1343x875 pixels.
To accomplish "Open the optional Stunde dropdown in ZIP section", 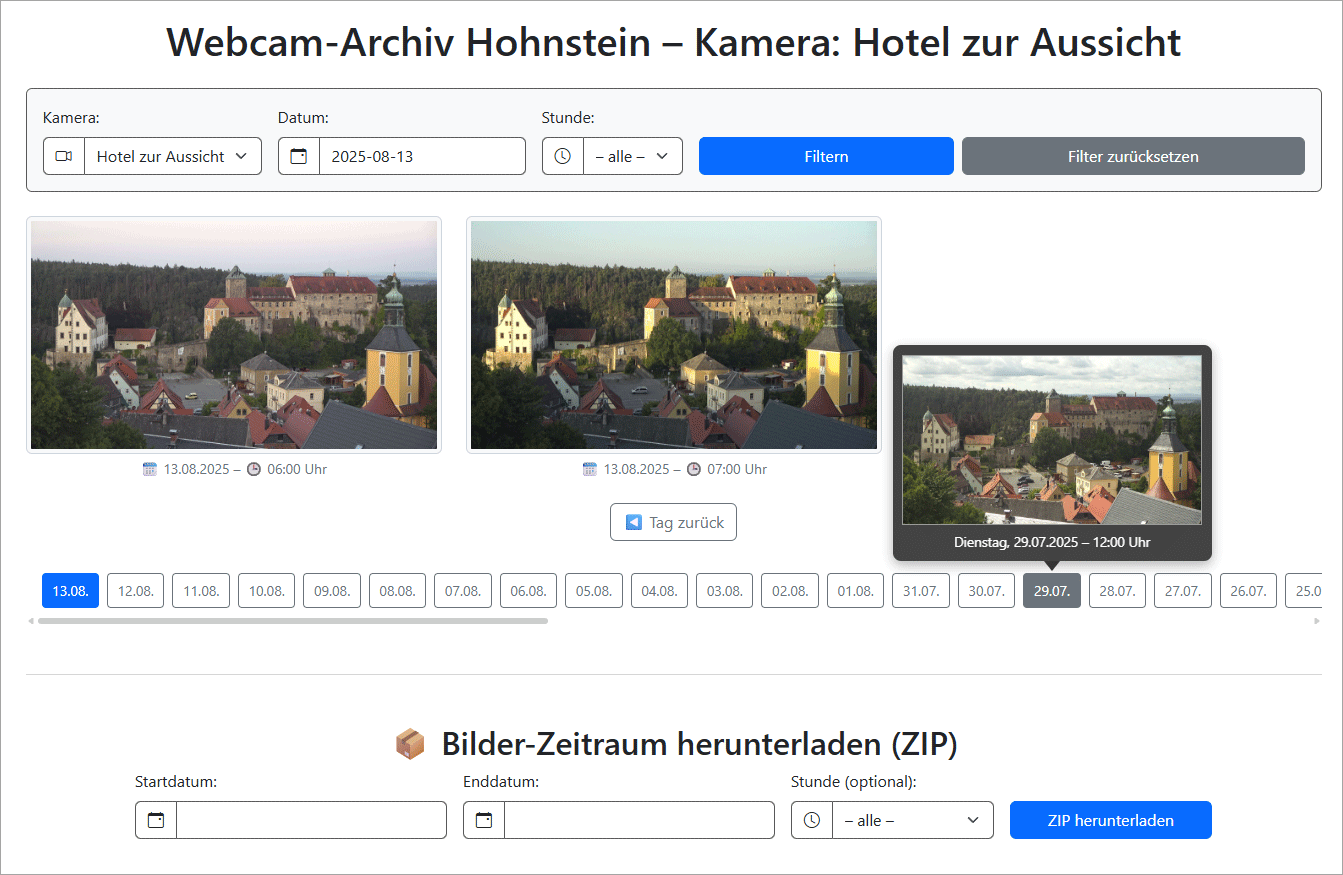I will 912,820.
